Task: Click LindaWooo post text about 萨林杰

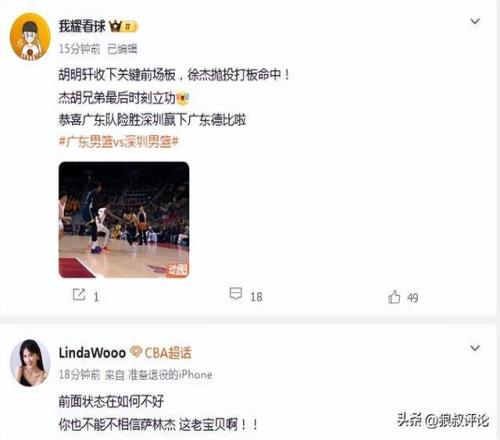Action: [x=158, y=425]
